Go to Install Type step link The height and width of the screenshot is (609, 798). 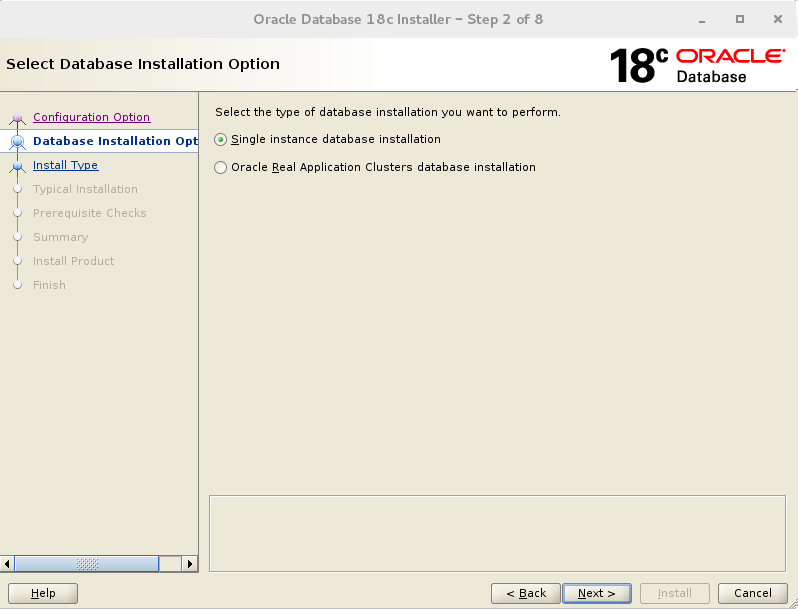coord(66,165)
